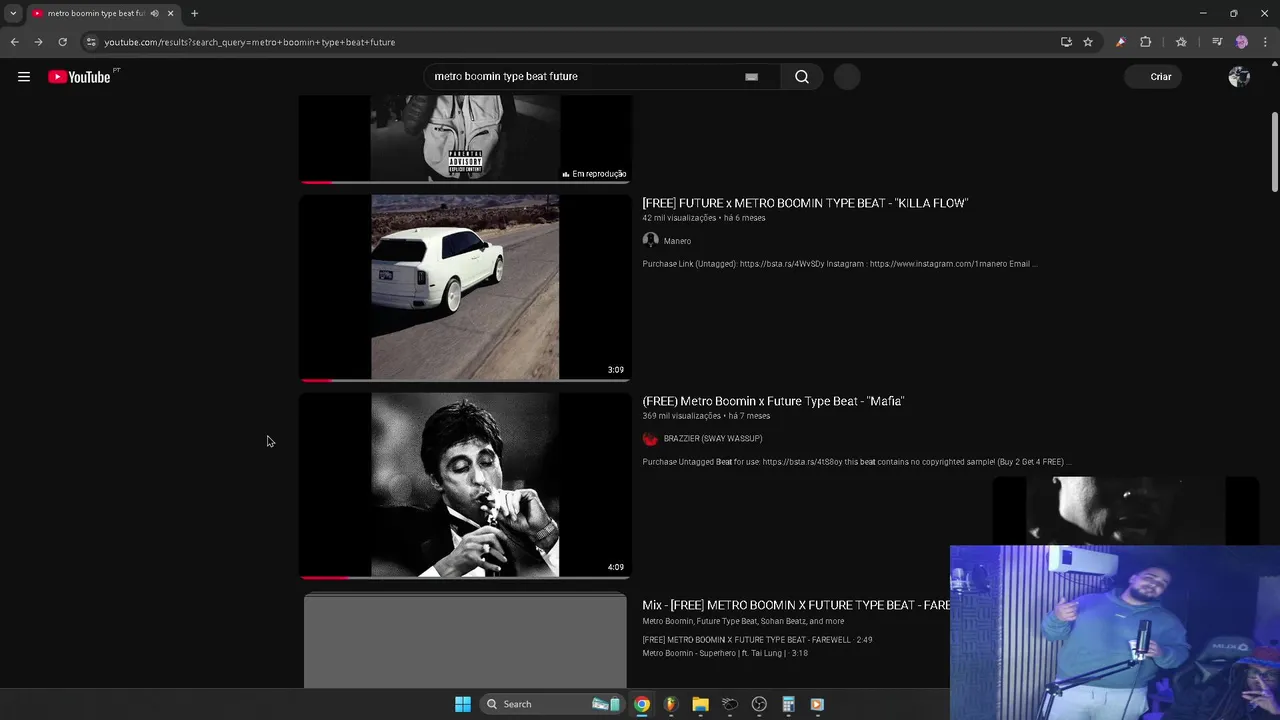Open the Chrome three-dot menu
The image size is (1280, 720).
click(x=1266, y=42)
